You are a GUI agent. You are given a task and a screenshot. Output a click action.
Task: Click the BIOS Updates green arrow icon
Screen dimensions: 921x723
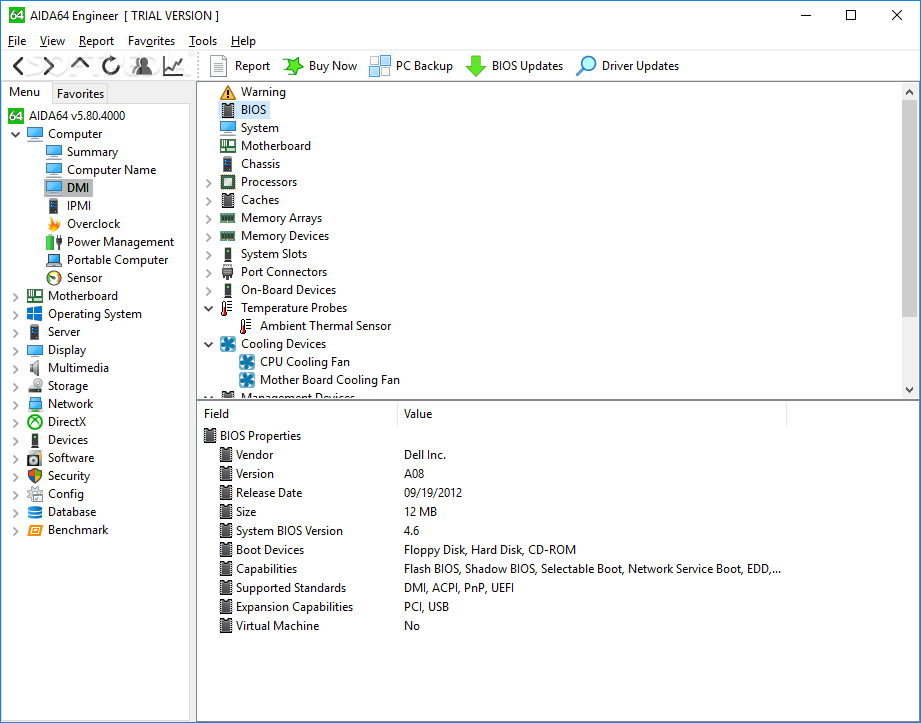475,66
